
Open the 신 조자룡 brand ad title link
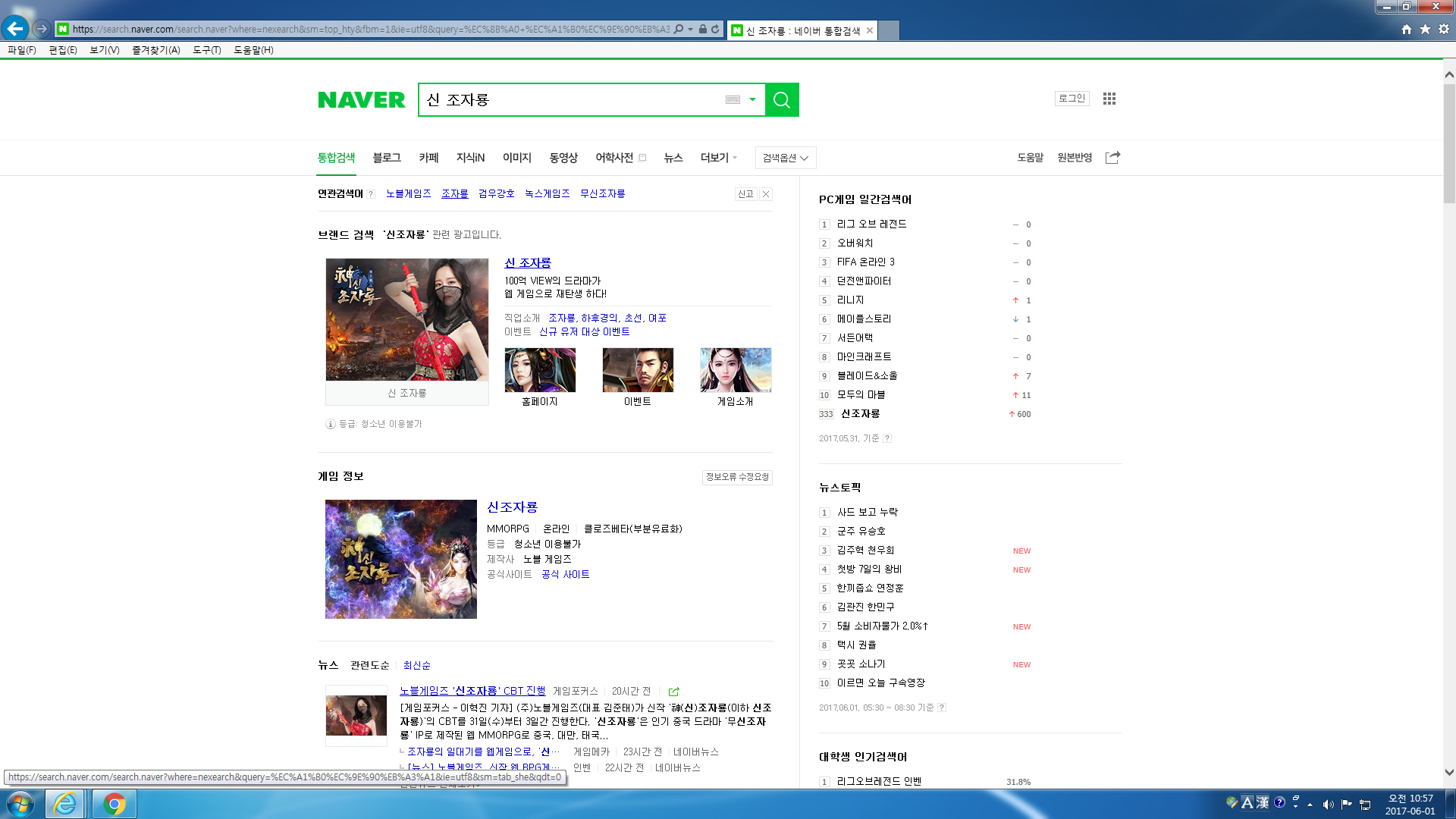[x=528, y=262]
